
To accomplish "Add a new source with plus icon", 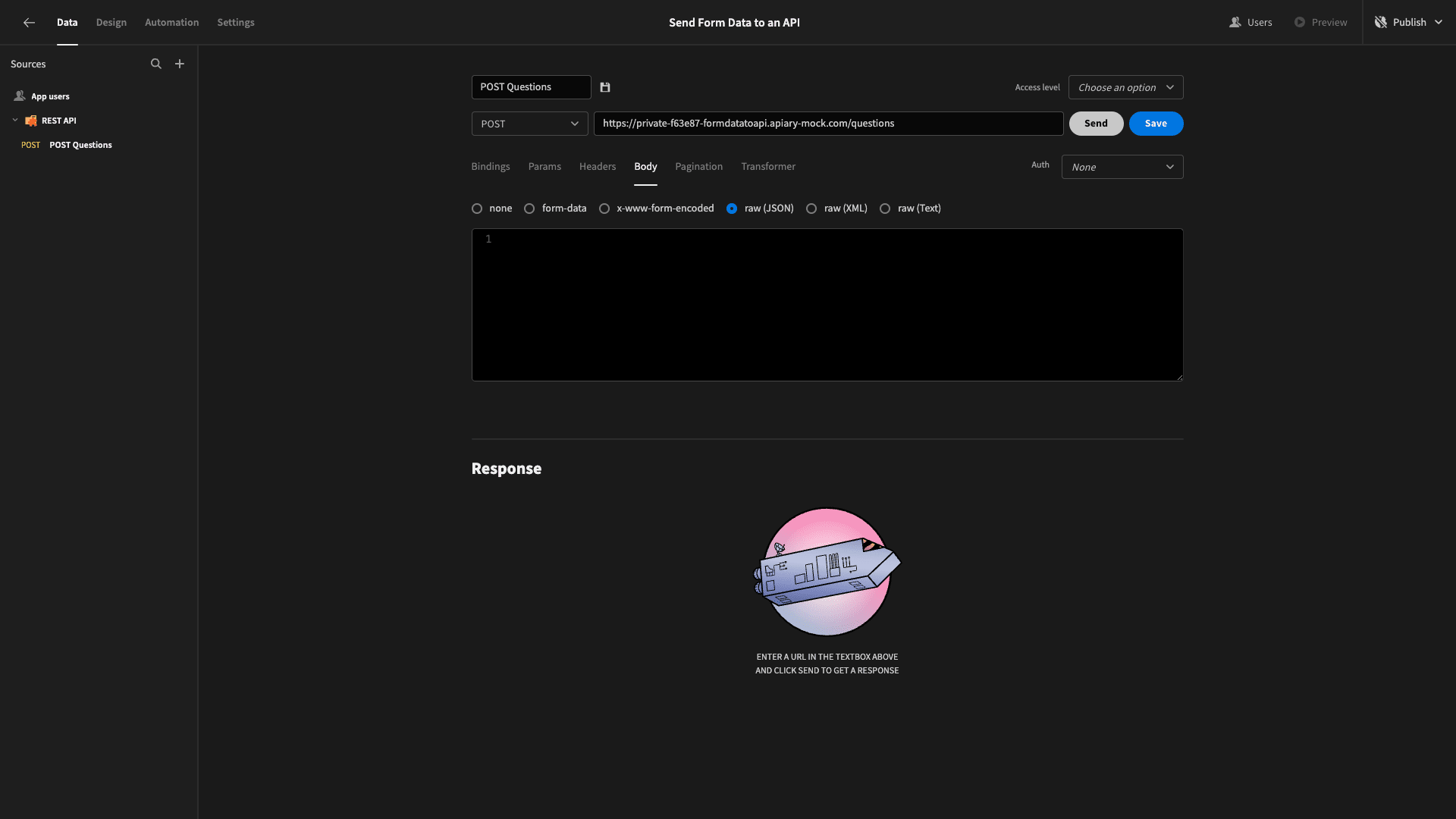I will [180, 64].
